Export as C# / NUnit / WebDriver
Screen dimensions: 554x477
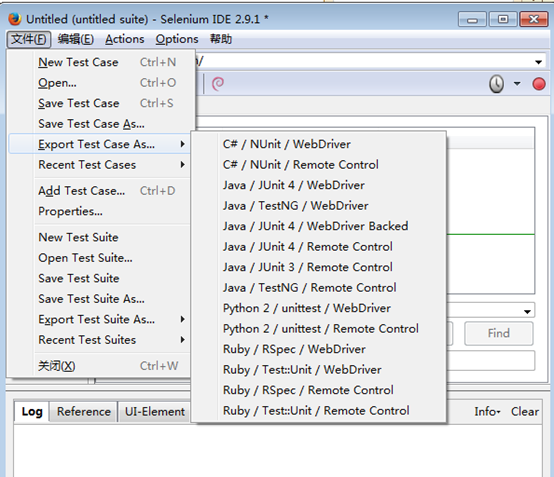click(319, 144)
